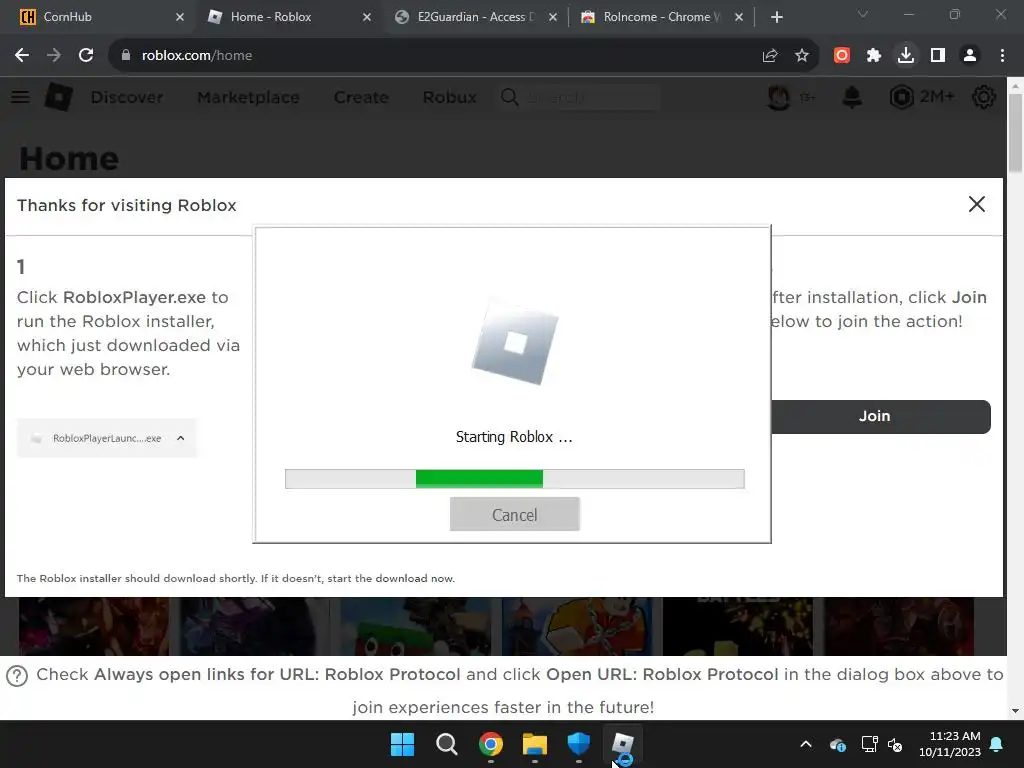The height and width of the screenshot is (768, 1024).
Task: Share this page icon in address bar
Action: tap(770, 56)
